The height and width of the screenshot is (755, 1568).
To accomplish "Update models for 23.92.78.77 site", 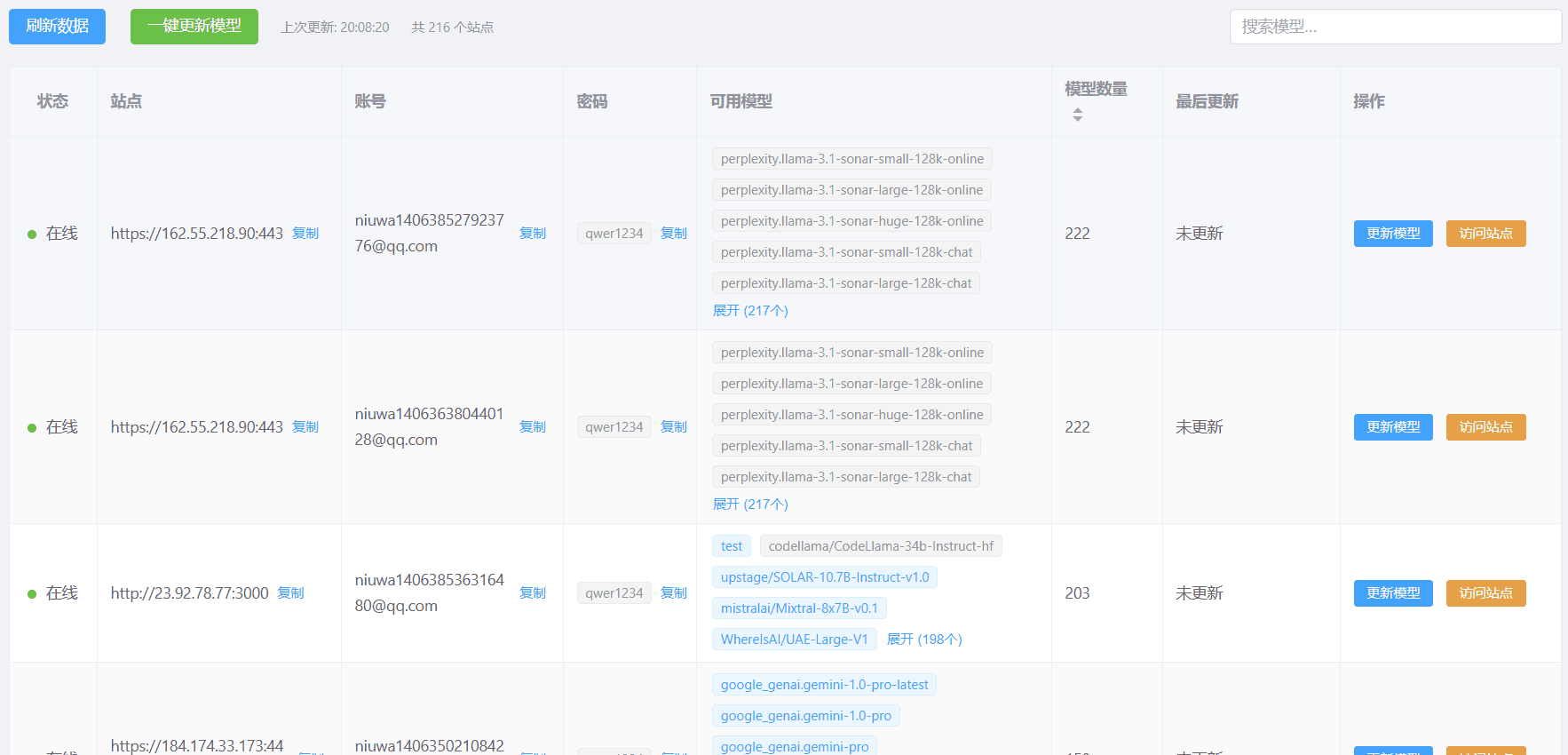I will pos(1393,593).
